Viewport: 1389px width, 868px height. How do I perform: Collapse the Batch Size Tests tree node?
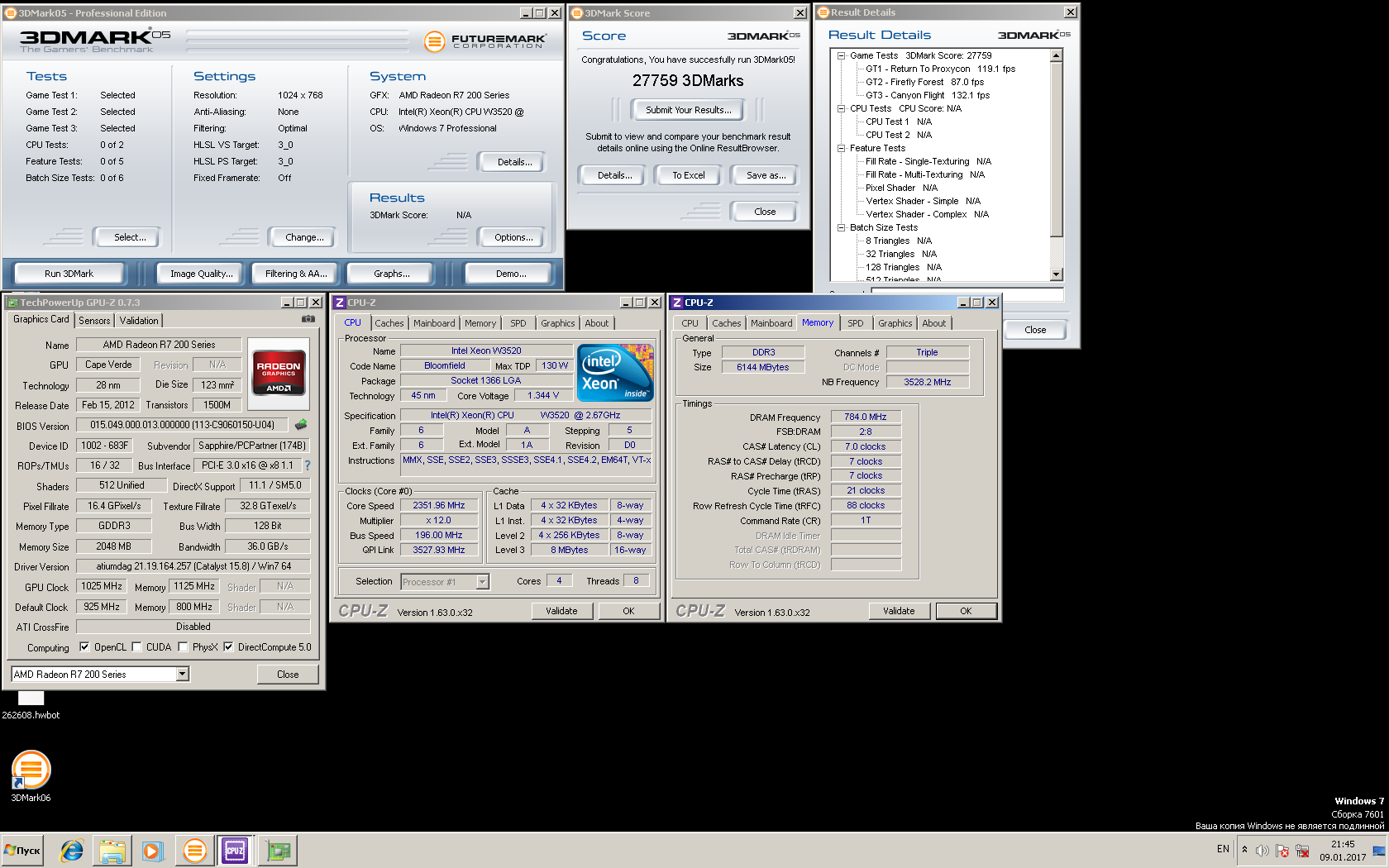tap(841, 227)
